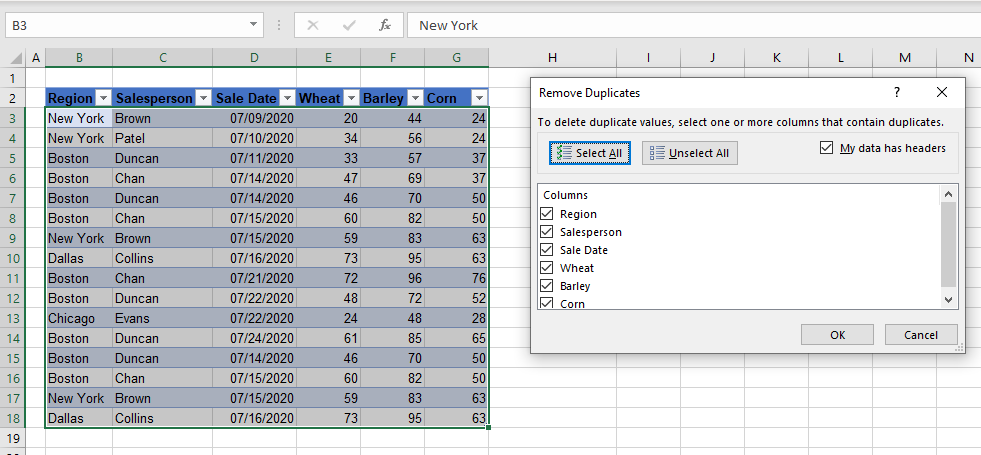The height and width of the screenshot is (455, 981).
Task: Open the Corn column filter dropdown
Action: tap(479, 98)
